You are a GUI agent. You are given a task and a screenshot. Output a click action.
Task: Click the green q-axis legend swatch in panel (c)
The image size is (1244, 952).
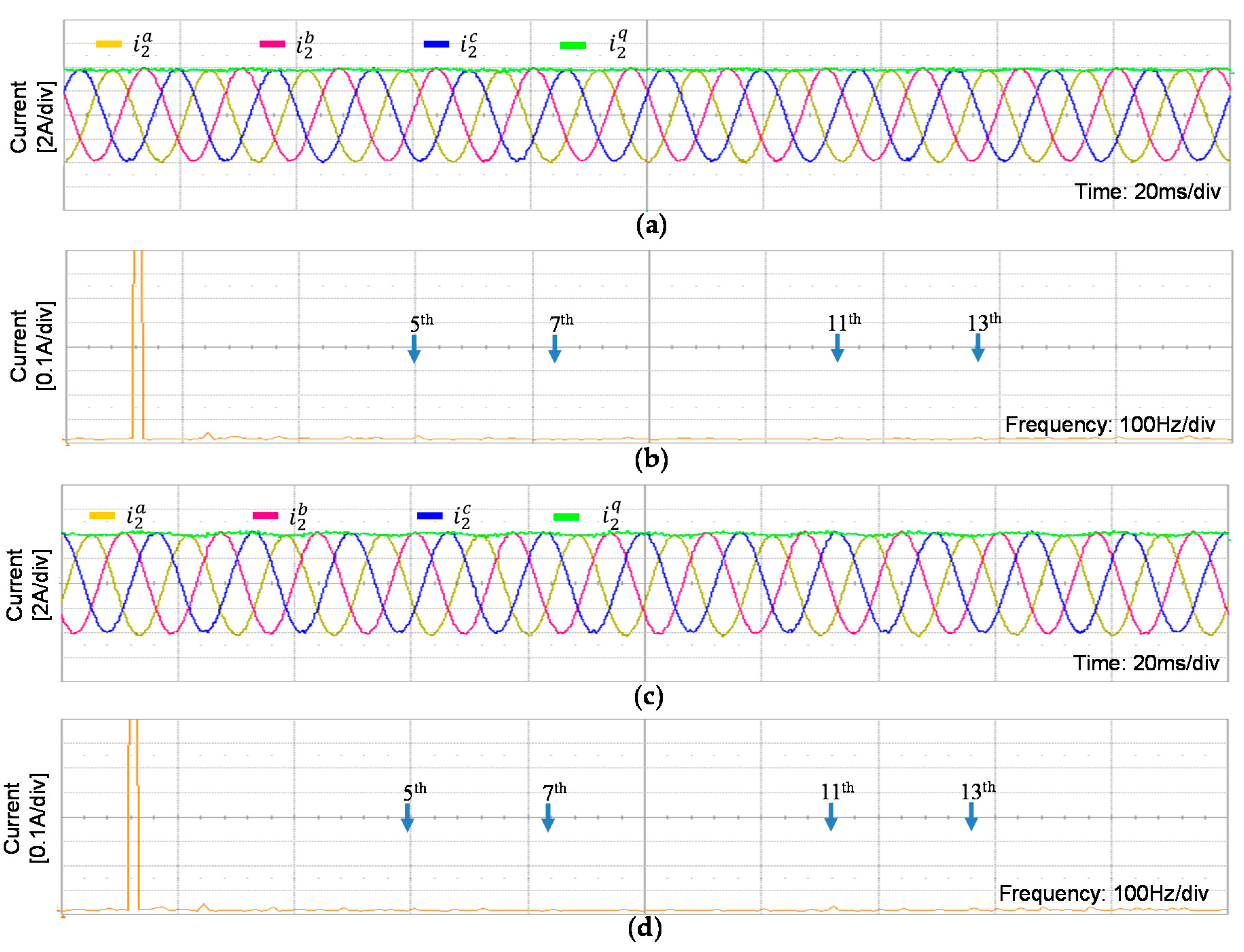(x=566, y=517)
